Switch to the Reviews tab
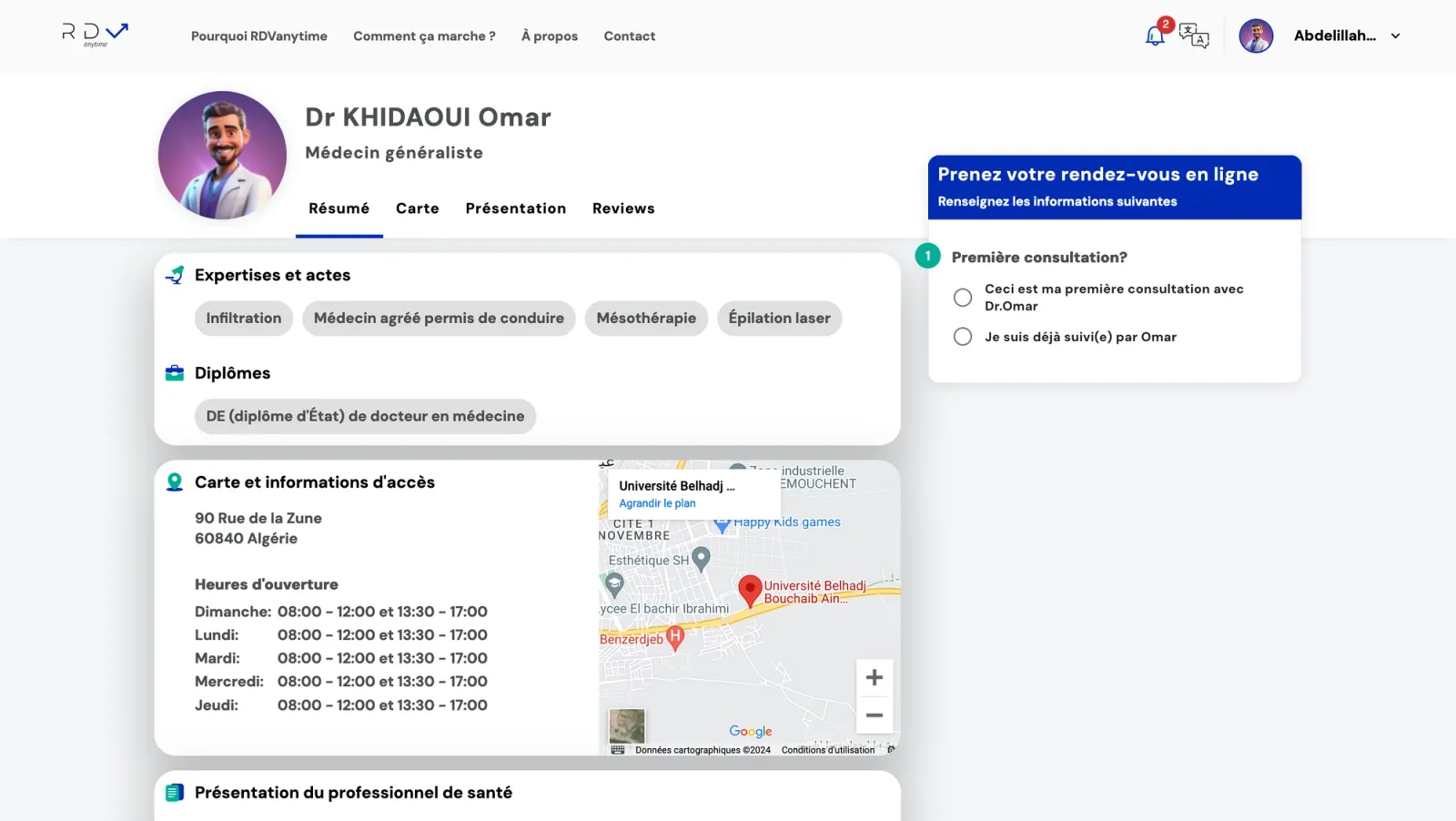 pos(623,208)
